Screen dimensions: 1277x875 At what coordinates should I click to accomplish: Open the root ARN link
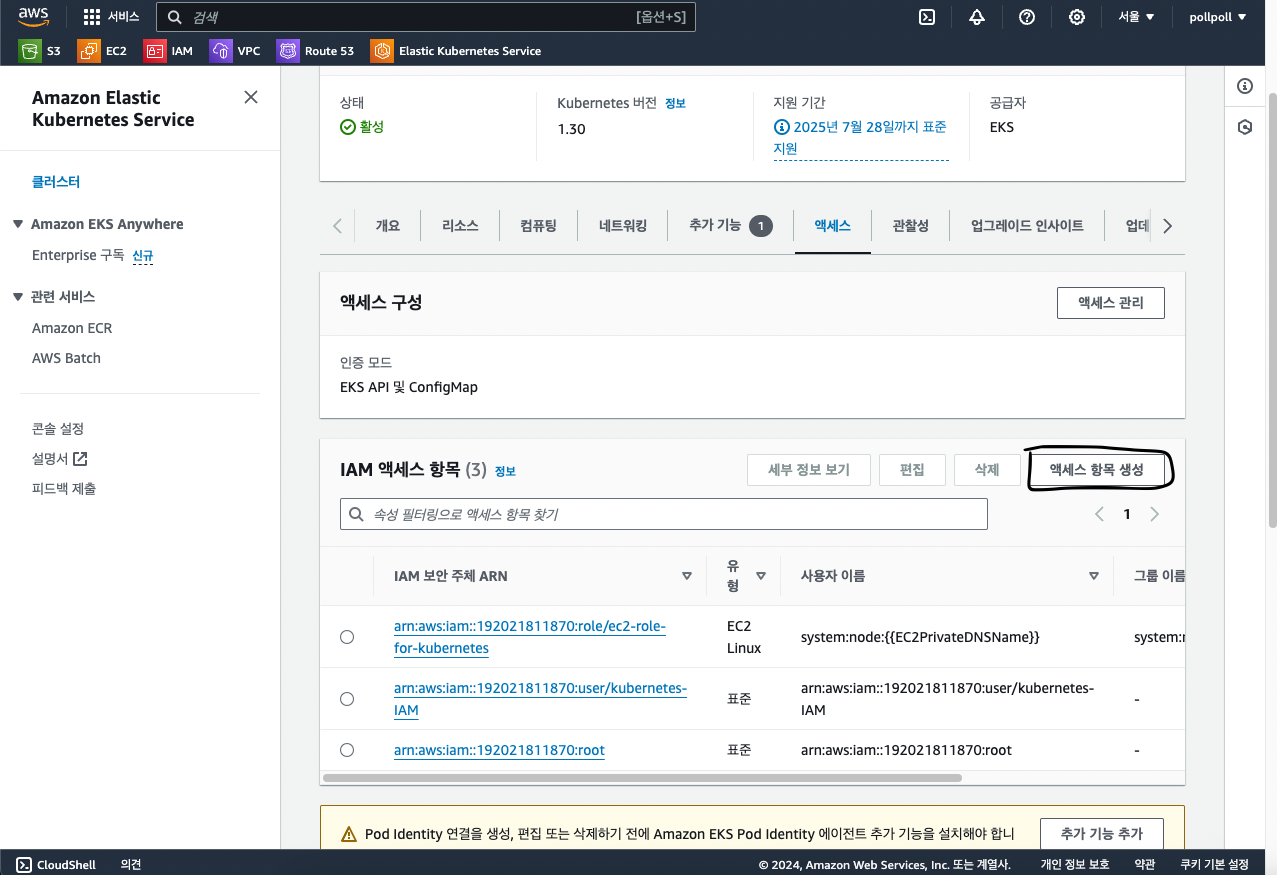pyautogui.click(x=499, y=750)
